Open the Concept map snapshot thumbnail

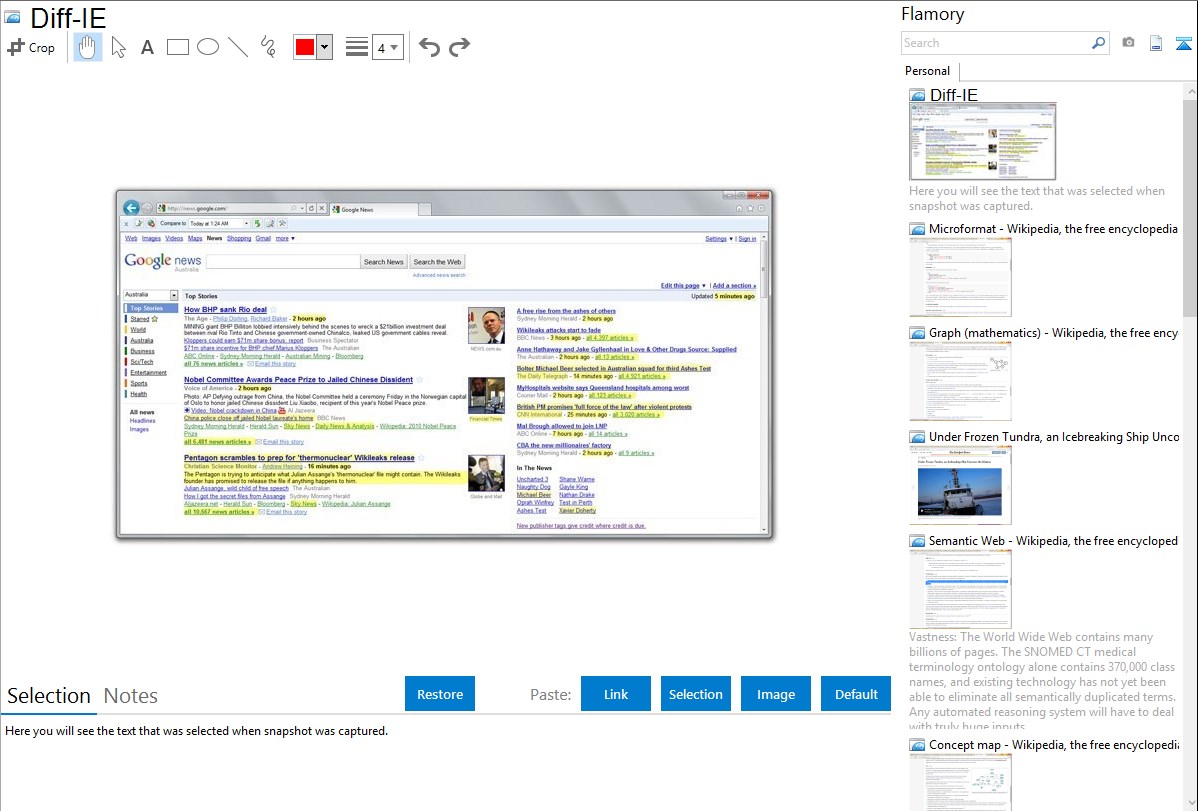(x=960, y=782)
